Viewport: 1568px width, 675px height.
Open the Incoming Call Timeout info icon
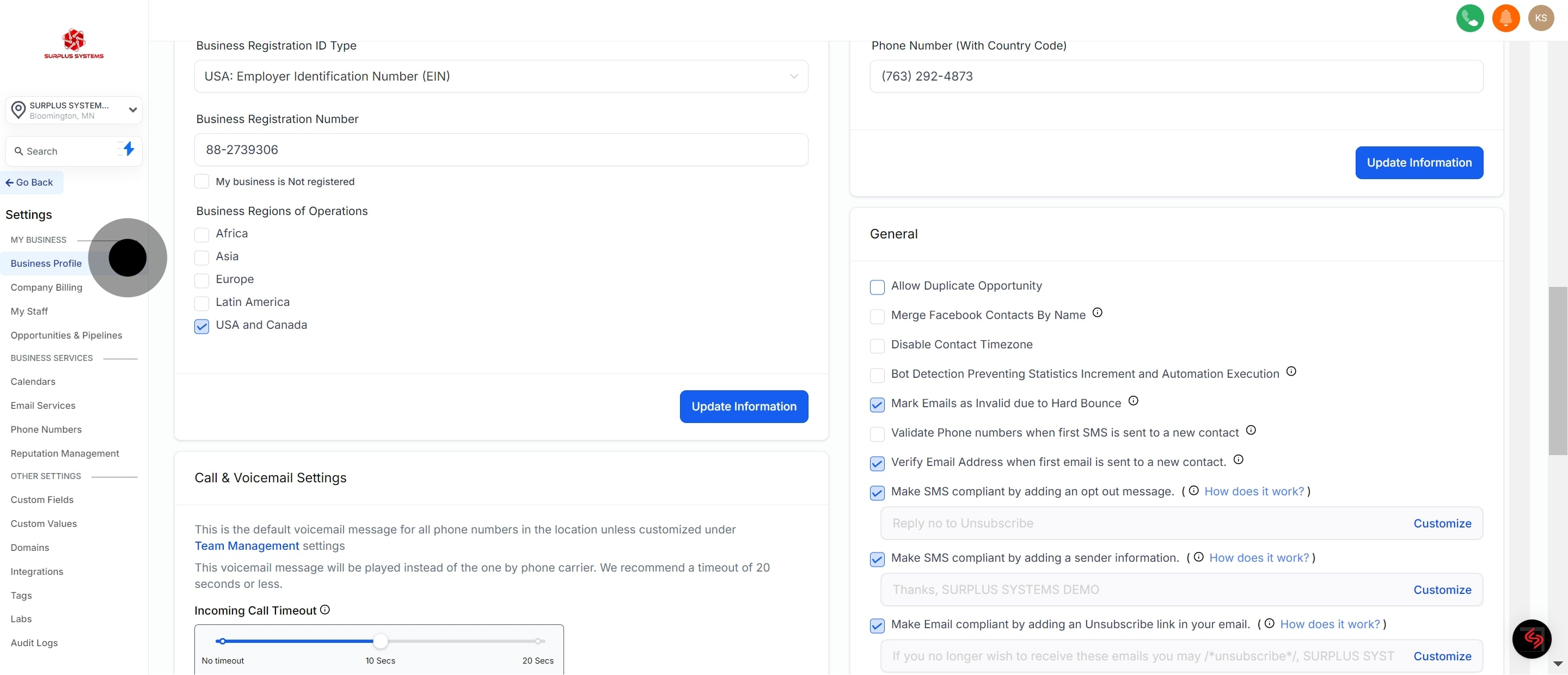(x=325, y=609)
